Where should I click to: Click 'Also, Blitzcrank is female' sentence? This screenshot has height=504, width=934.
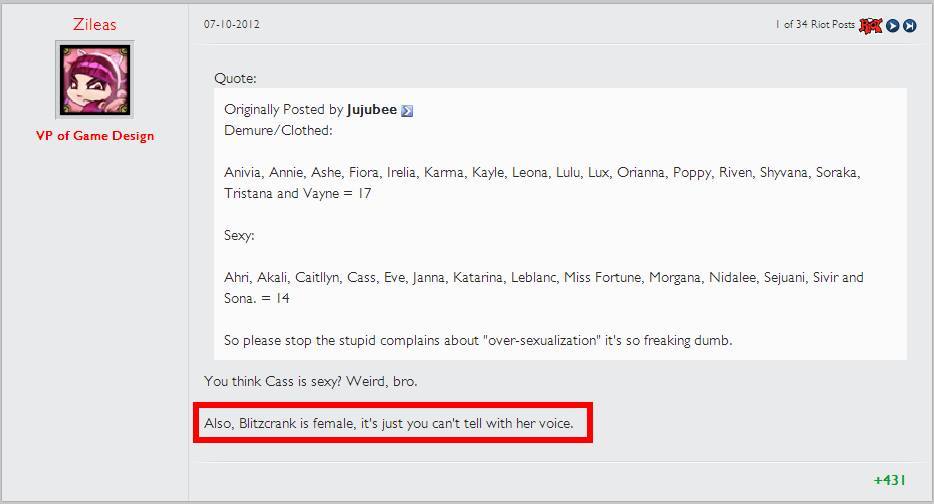click(x=388, y=424)
